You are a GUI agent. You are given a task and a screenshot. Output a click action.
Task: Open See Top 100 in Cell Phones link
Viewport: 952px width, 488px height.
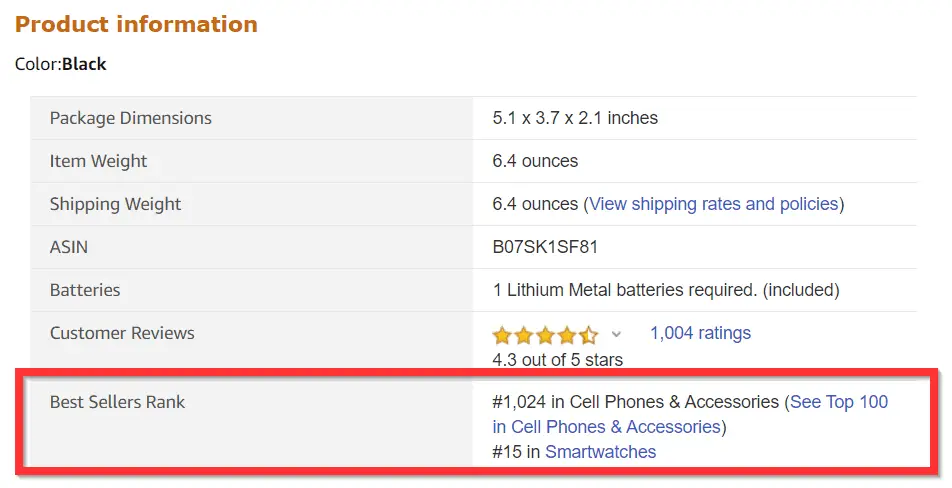click(690, 414)
